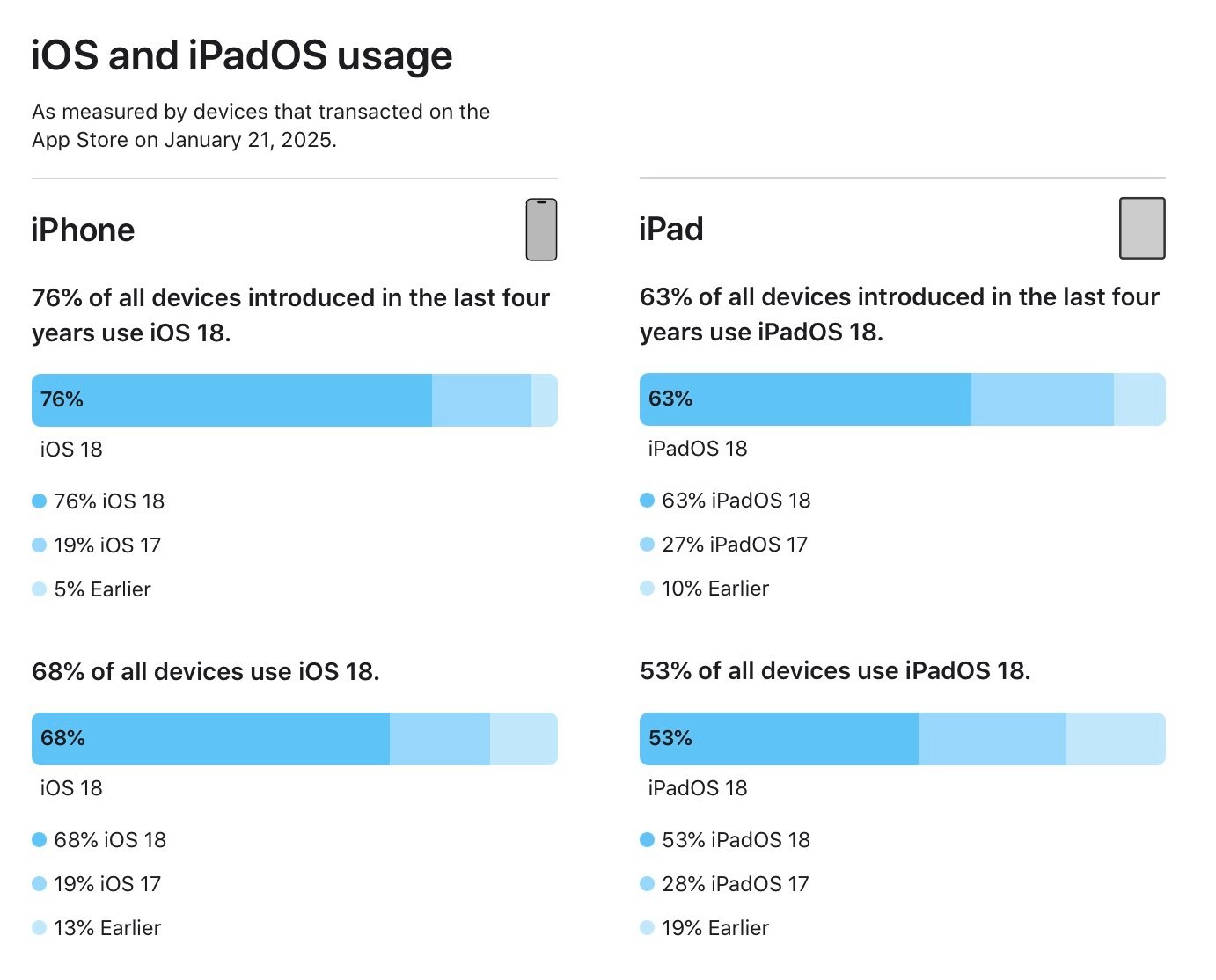Click the 76% iOS 18 bar segment

tap(231, 400)
